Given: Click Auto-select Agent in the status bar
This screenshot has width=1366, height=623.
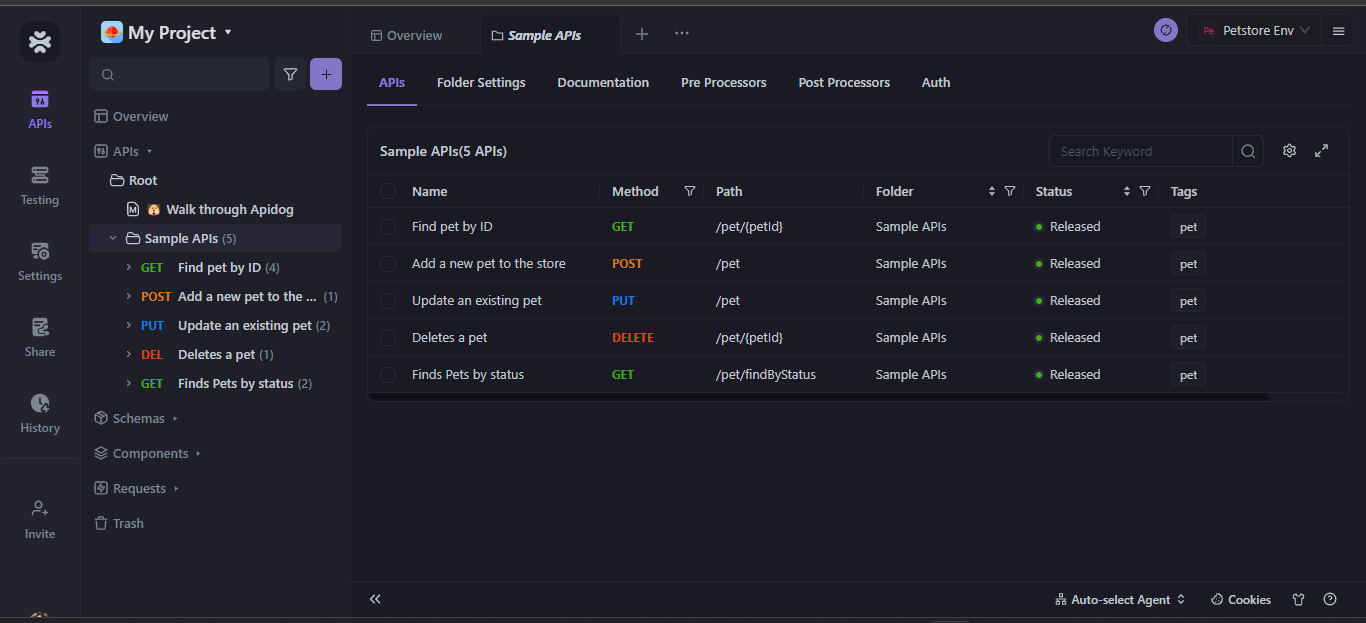Looking at the screenshot, I should click(1120, 599).
